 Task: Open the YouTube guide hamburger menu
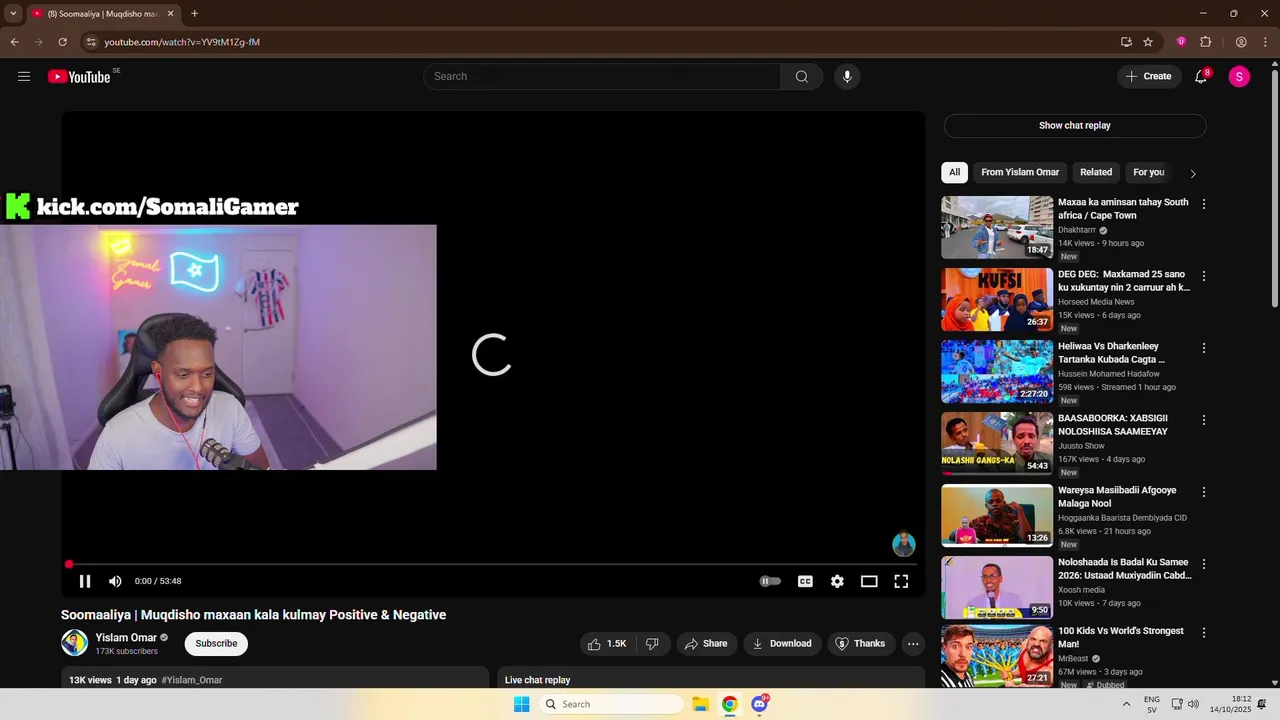(x=24, y=77)
